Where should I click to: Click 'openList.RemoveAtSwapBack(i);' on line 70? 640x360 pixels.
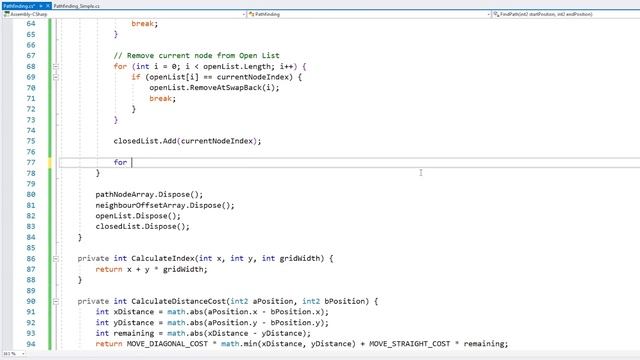pyautogui.click(x=214, y=88)
